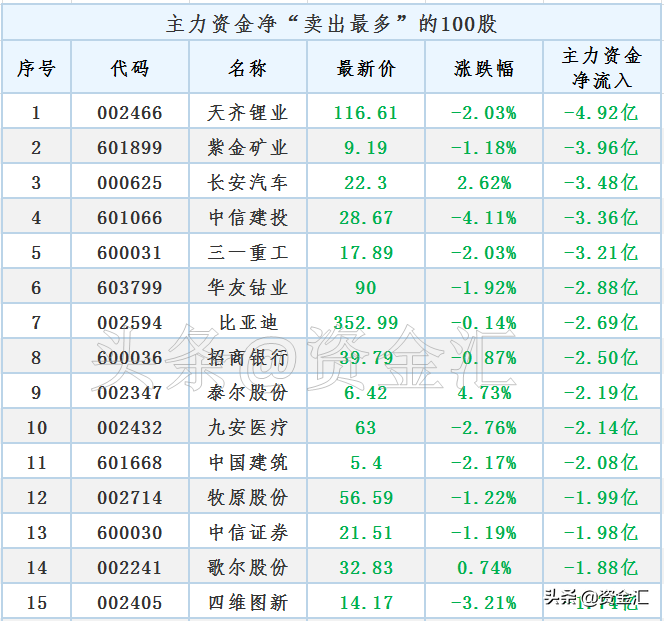The image size is (664, 621).
Task: Select stock code 603799
Action: 130,288
